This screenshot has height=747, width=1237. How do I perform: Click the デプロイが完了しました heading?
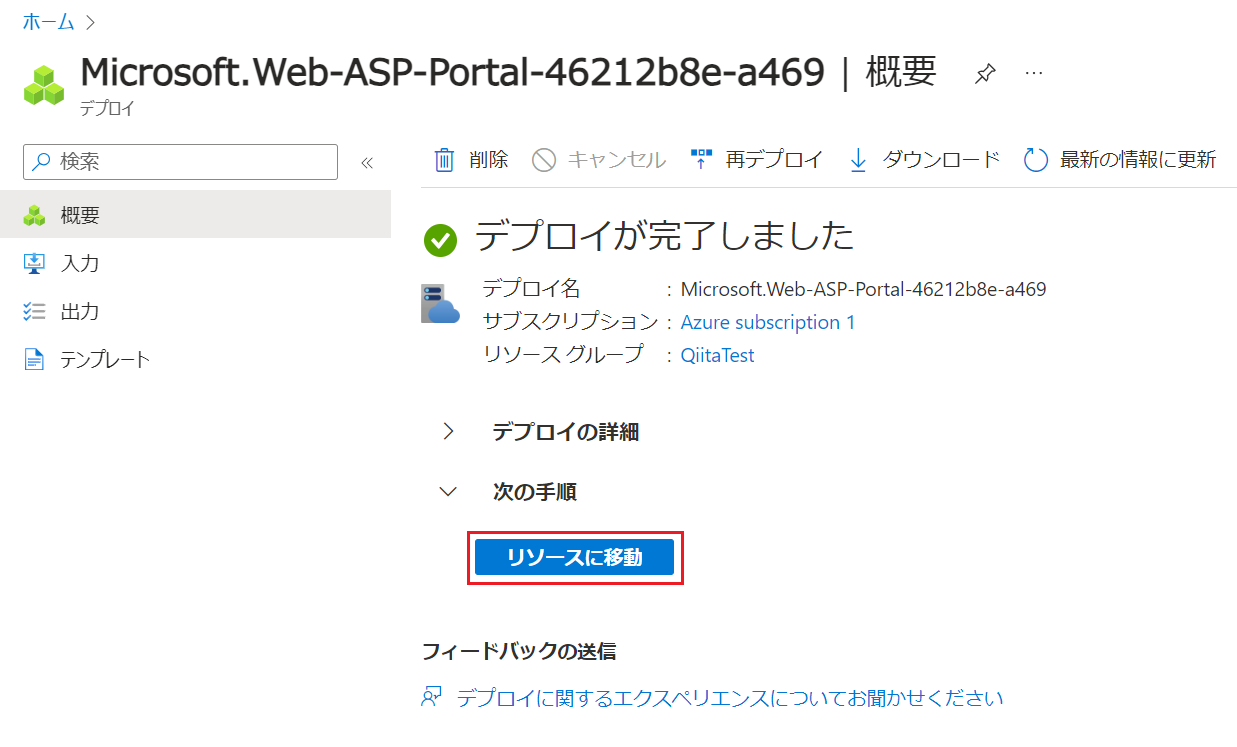point(664,235)
